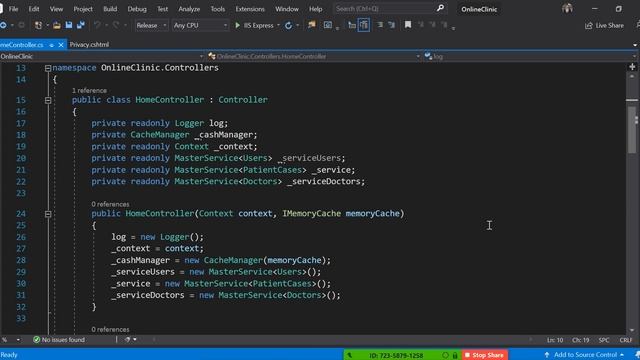Collapse the HomeController constructor block

[48, 213]
